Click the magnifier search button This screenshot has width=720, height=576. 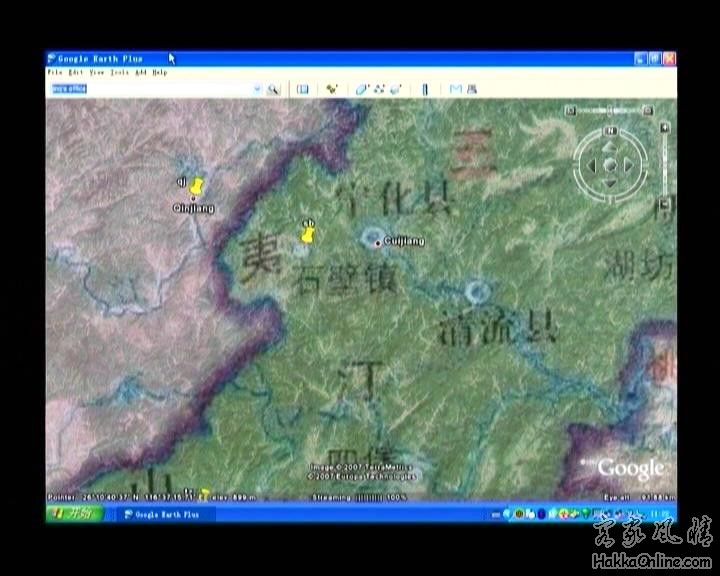pyautogui.click(x=273, y=89)
